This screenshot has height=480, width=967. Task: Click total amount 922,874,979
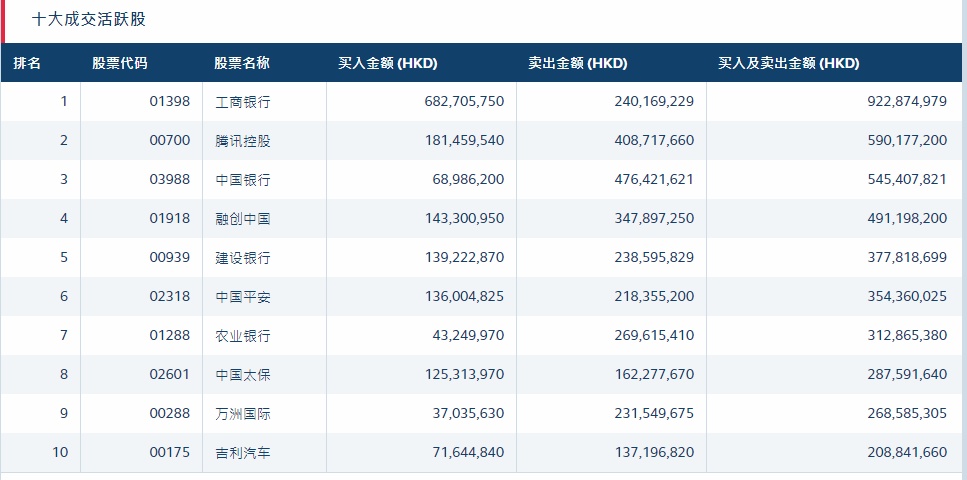click(907, 101)
